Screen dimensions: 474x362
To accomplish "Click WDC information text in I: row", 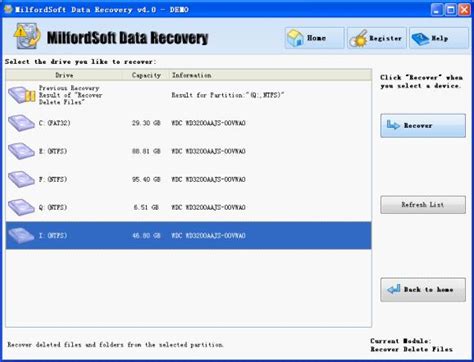I will 209,235.
